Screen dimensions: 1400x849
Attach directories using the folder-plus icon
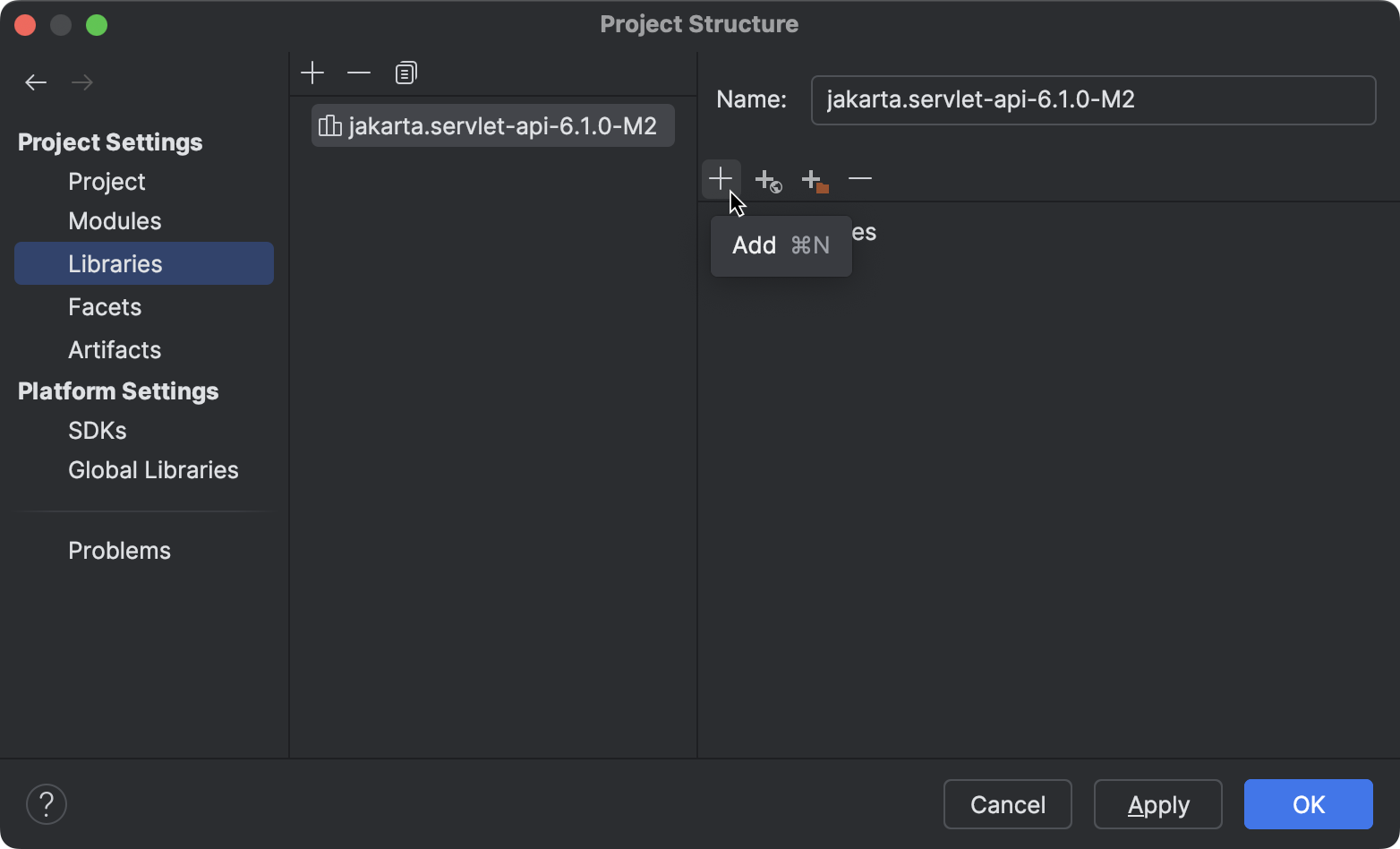pyautogui.click(x=815, y=180)
